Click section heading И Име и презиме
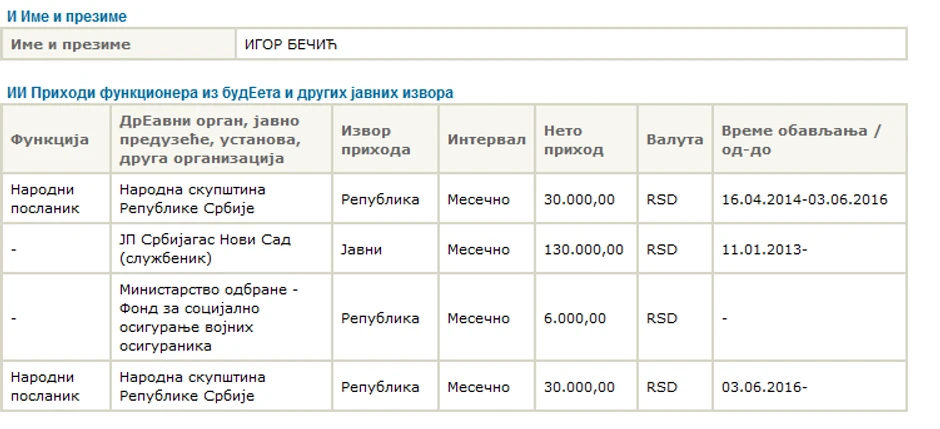This screenshot has width=940, height=429. [x=67, y=17]
